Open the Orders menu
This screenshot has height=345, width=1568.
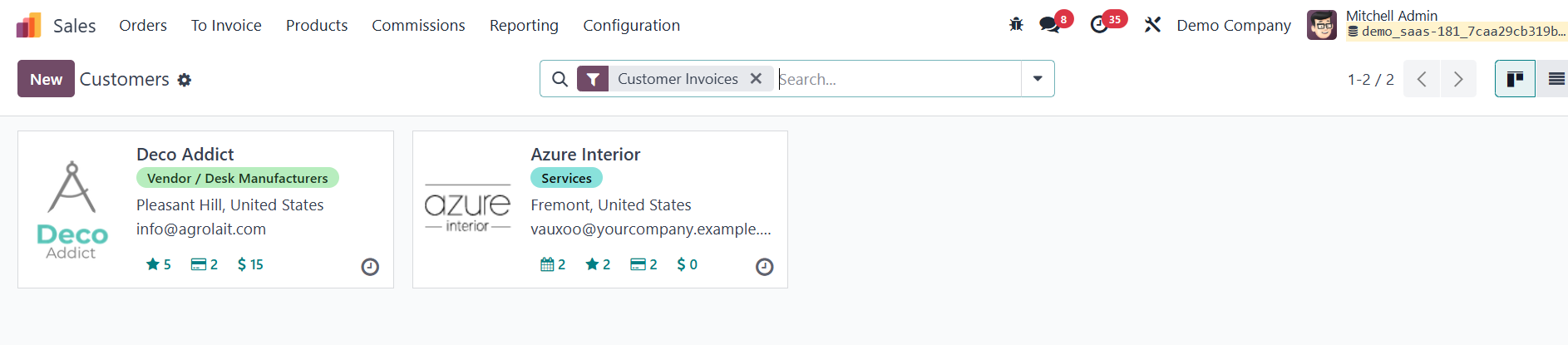coord(143,26)
